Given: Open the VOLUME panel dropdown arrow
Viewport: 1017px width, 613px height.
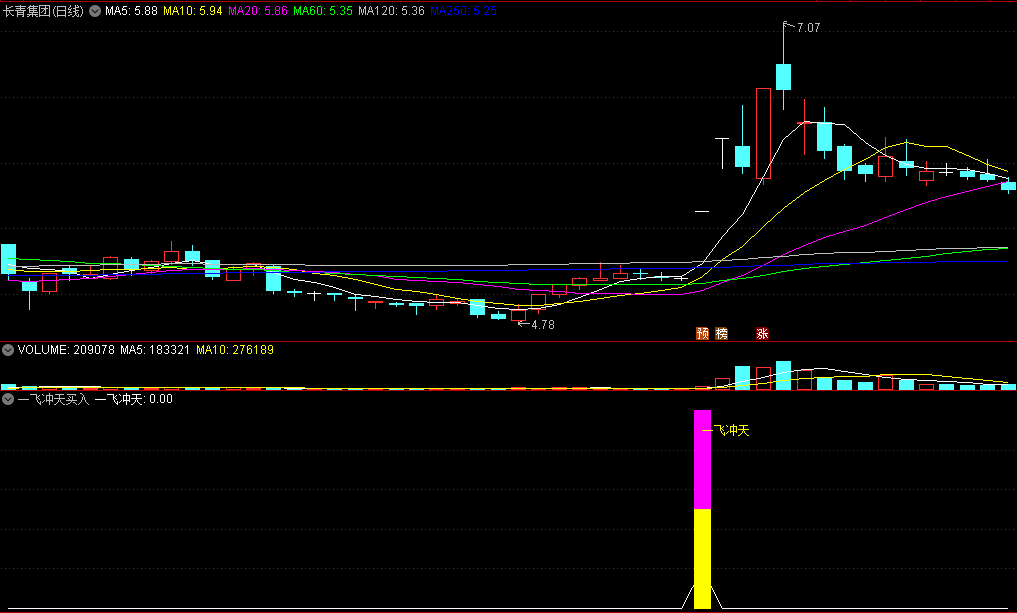Looking at the screenshot, I should point(8,350).
